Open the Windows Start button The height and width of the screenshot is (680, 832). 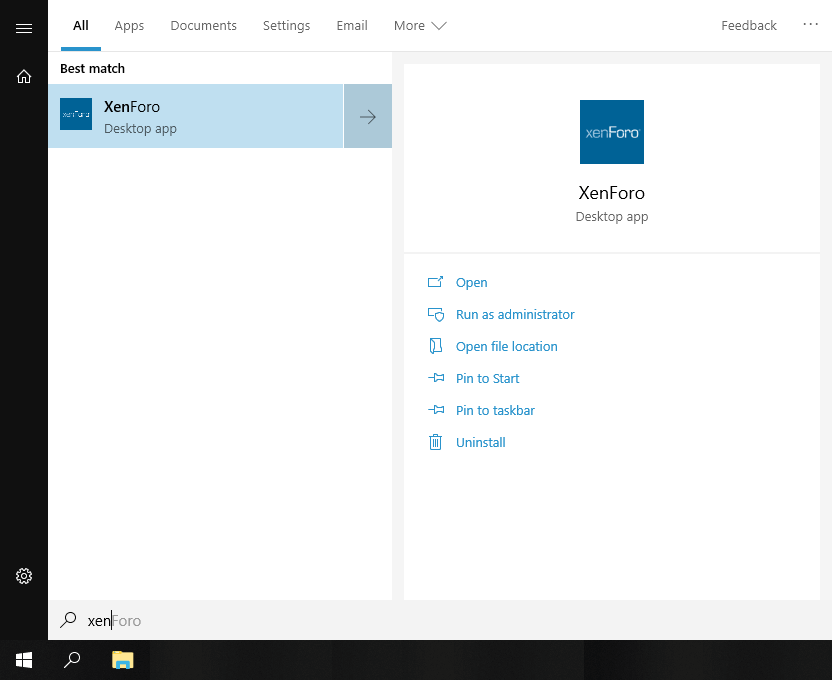click(24, 660)
